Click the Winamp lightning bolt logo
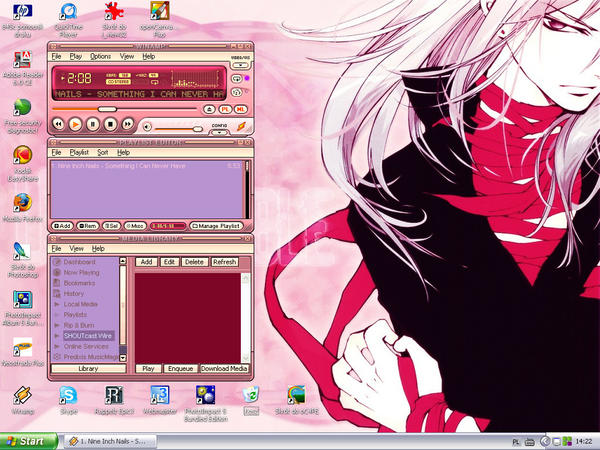This screenshot has width=600, height=450. (x=241, y=126)
